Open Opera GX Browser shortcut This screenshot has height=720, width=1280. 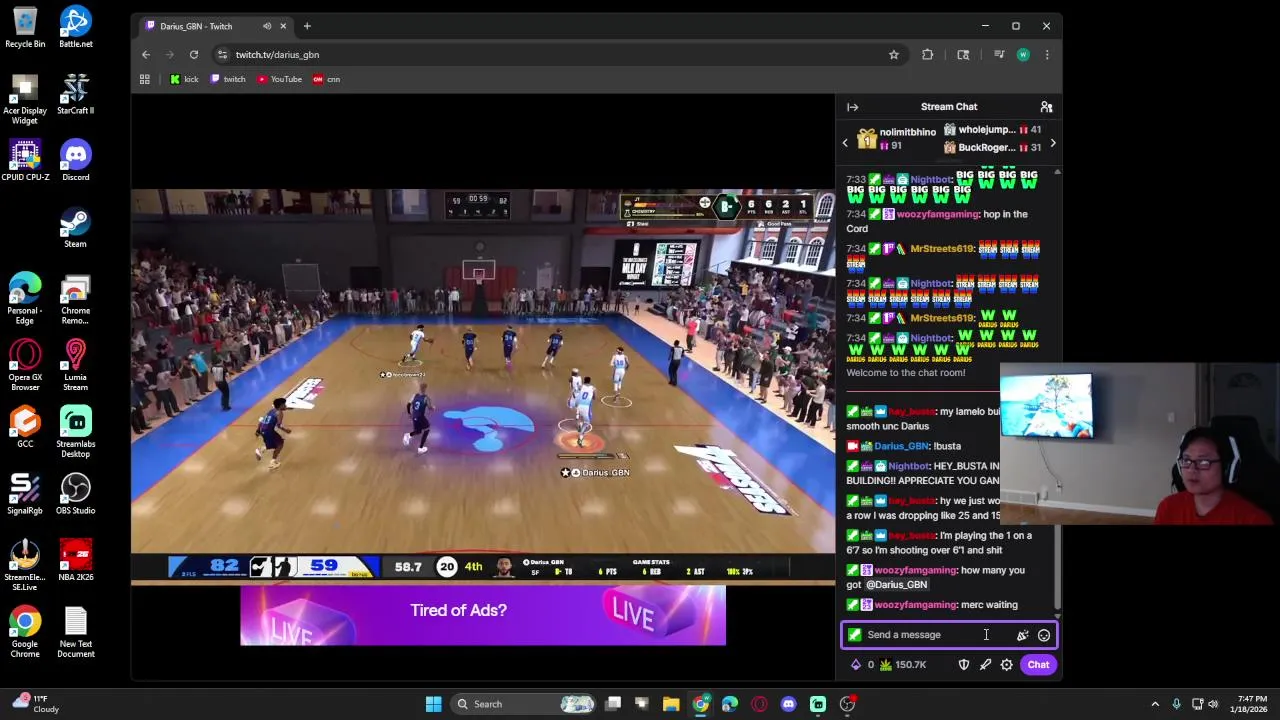coord(25,365)
